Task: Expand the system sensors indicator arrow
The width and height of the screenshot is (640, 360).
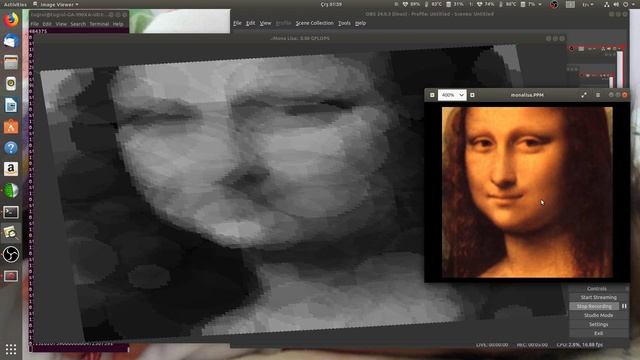Action: tap(540, 4)
